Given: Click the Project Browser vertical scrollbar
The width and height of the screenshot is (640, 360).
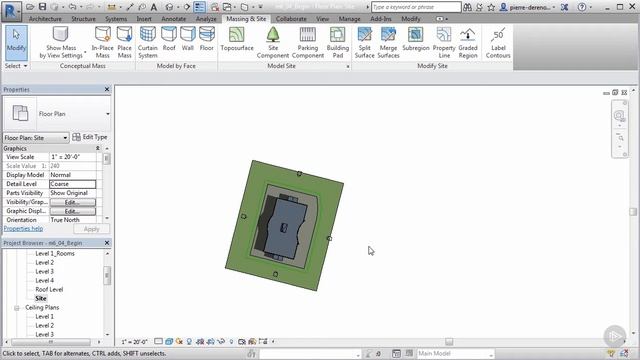Looking at the screenshot, I should [x=107, y=276].
